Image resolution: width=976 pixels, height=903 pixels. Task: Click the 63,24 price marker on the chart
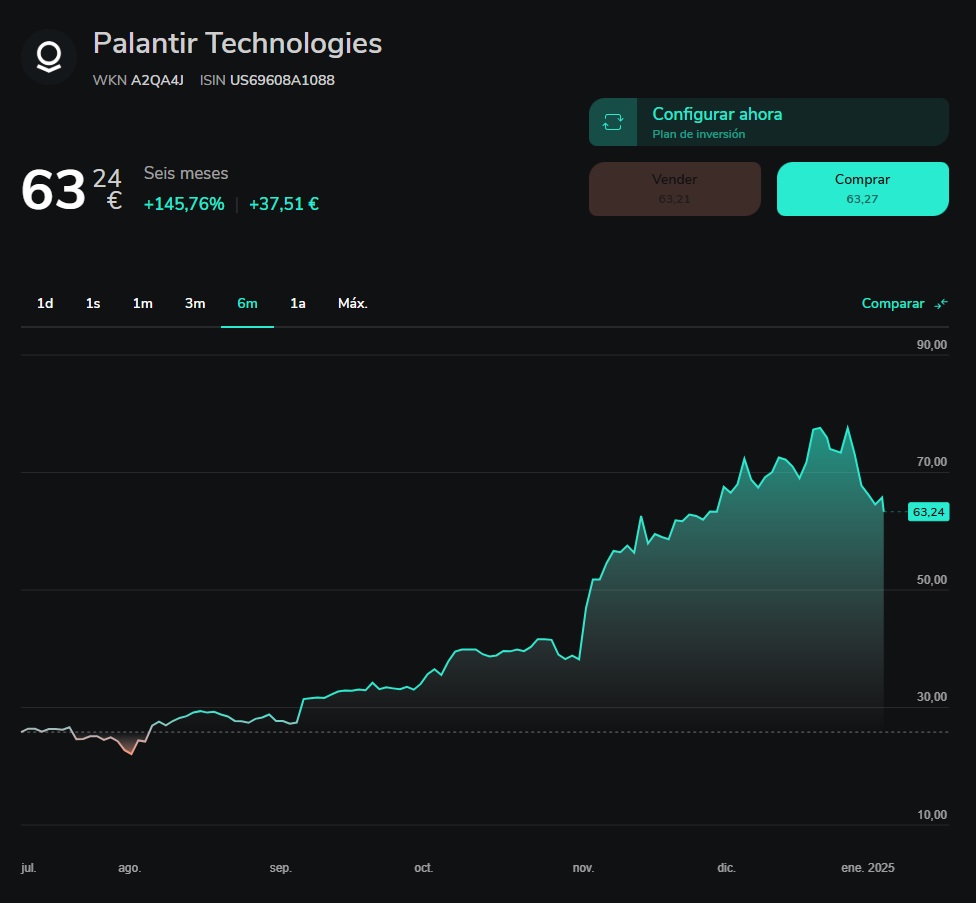(x=928, y=511)
